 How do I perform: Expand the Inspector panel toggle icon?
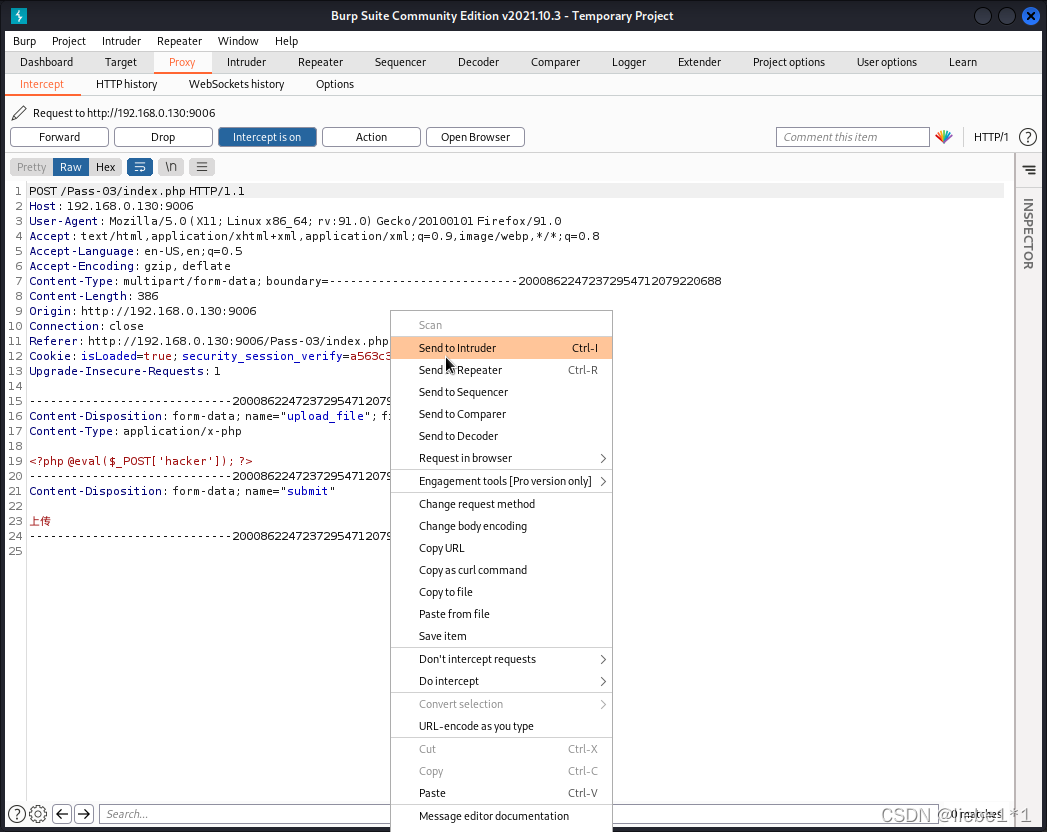point(1029,170)
